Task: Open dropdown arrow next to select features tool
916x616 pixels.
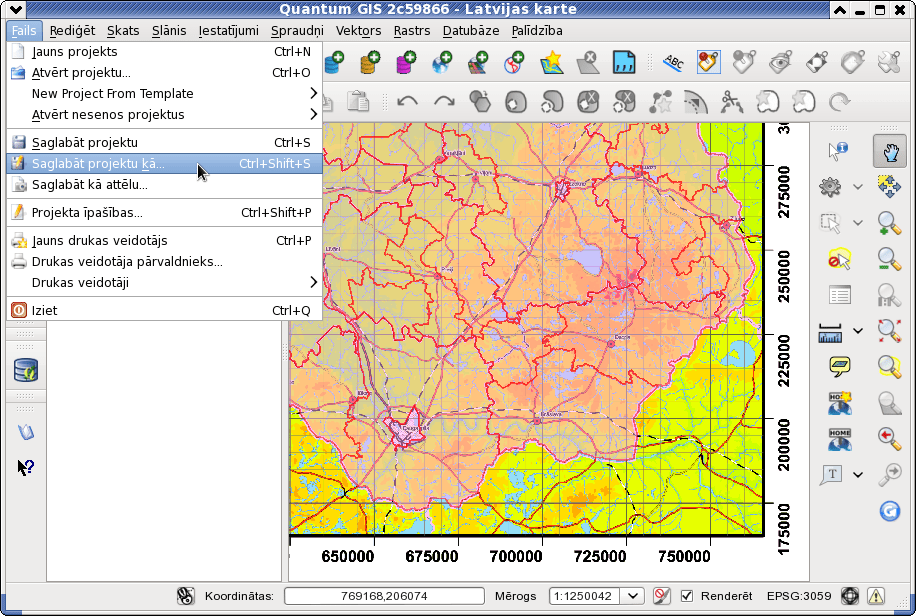Action: click(858, 223)
